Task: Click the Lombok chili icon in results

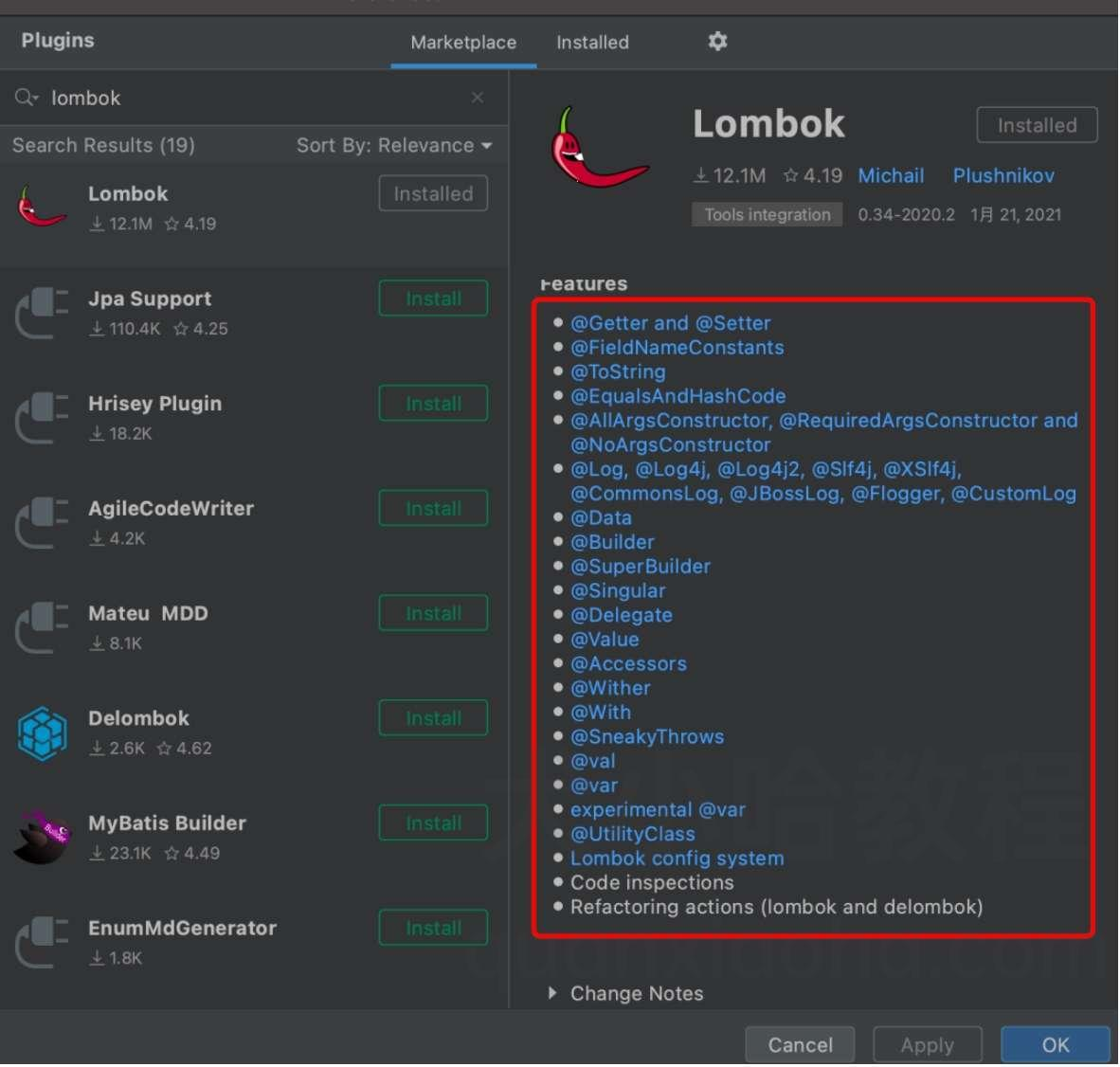Action: pos(42,208)
